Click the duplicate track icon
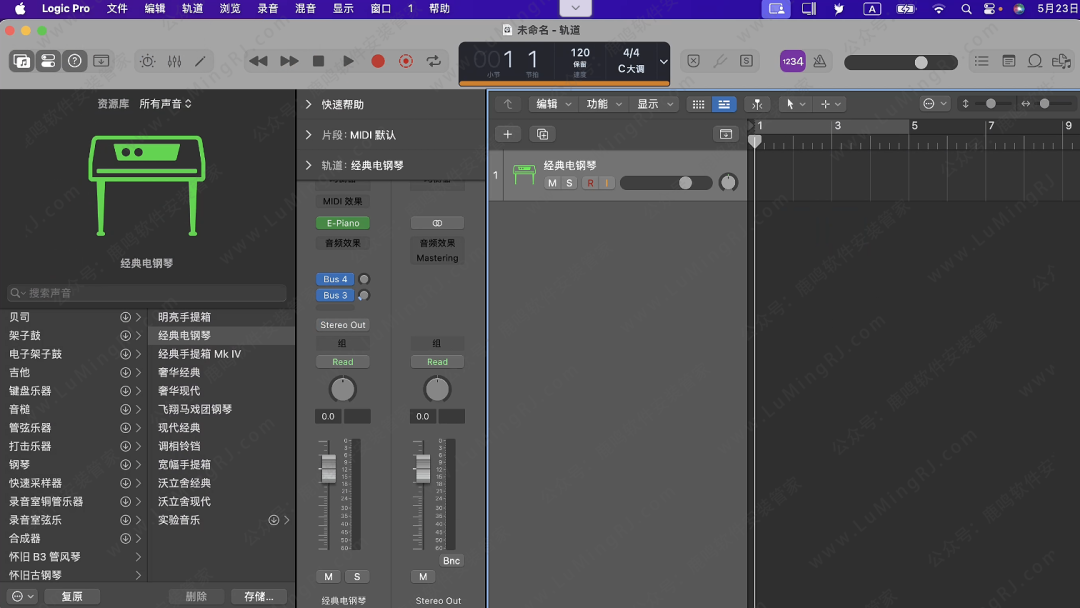Screen dimensions: 1080x608 pyautogui.click(x=542, y=134)
